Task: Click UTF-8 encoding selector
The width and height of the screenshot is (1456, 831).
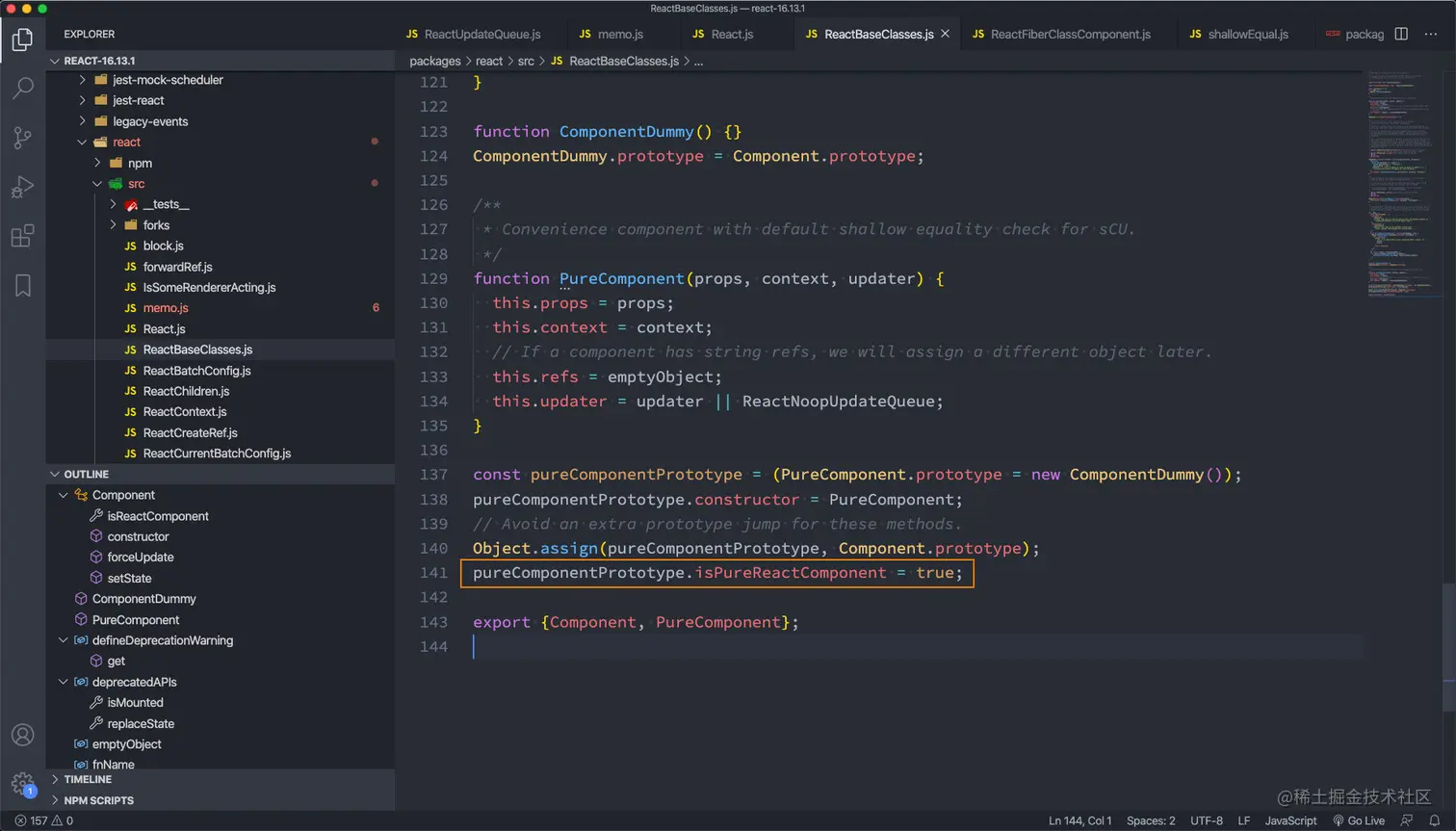Action: coord(1207,820)
